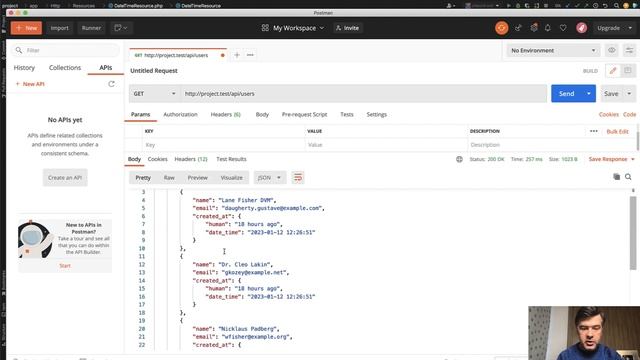The image size is (640, 360).
Task: Click the environment quick look eye icon
Action: 611,50
